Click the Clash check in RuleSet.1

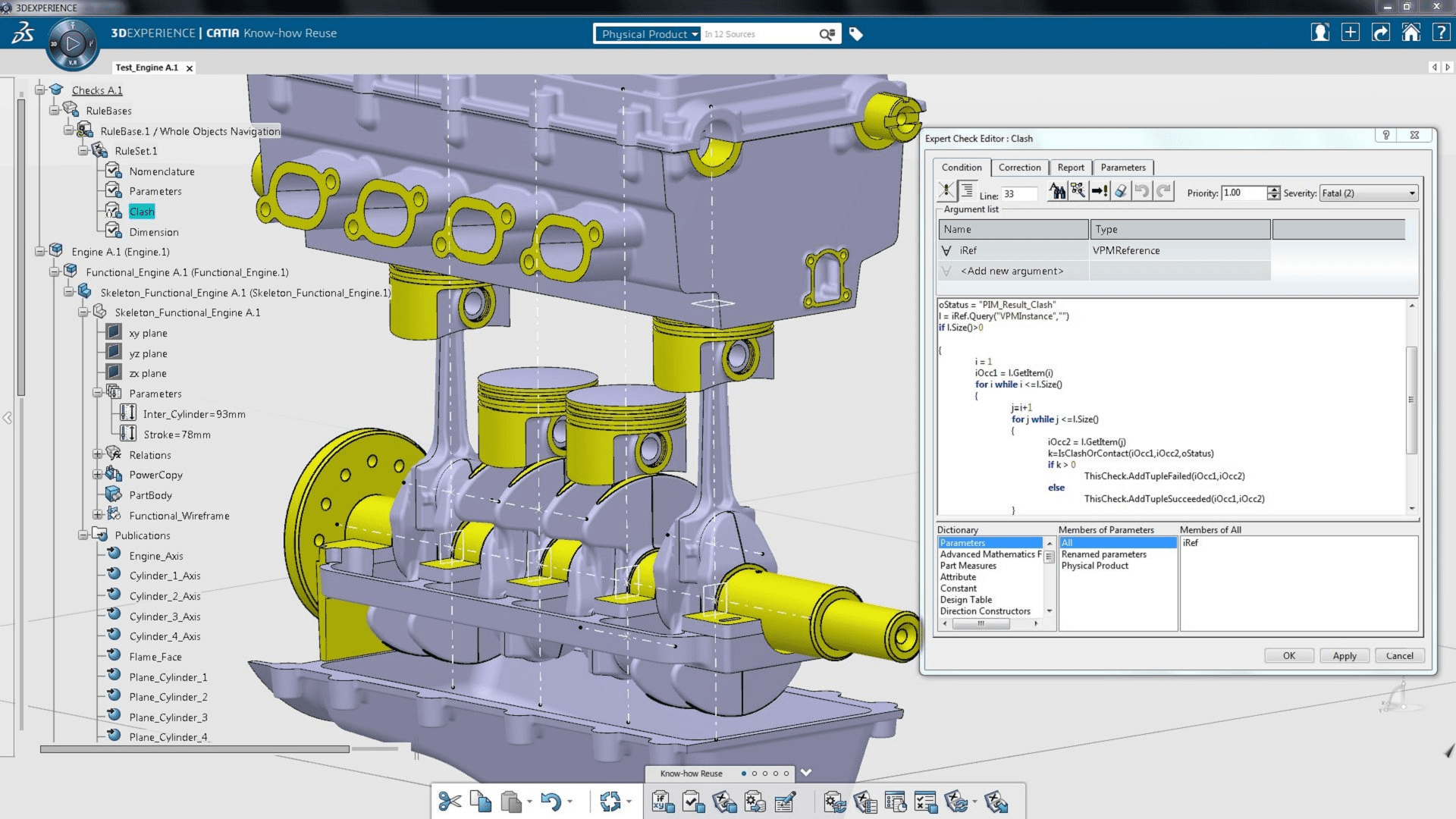coord(141,211)
